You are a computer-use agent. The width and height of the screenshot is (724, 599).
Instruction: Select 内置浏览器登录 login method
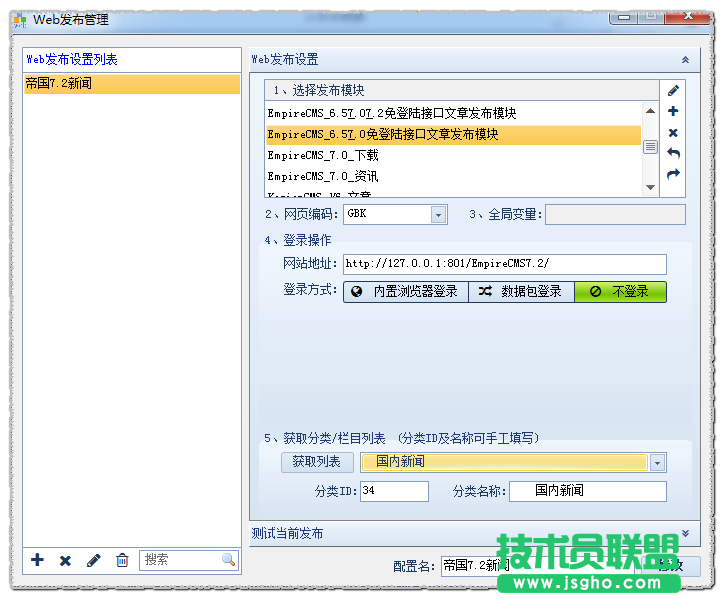click(406, 292)
